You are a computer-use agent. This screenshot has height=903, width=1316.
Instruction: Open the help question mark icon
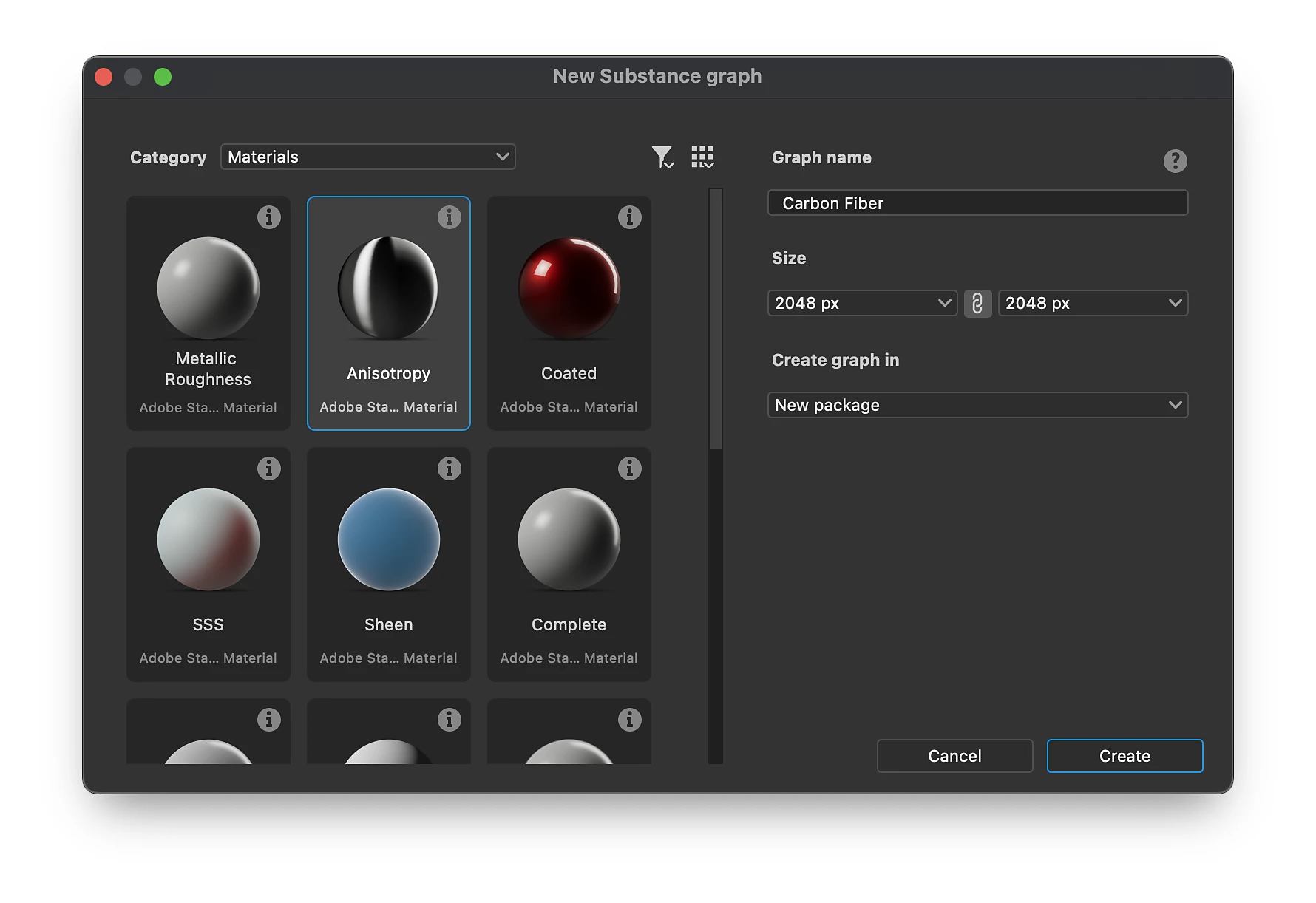pyautogui.click(x=1176, y=160)
